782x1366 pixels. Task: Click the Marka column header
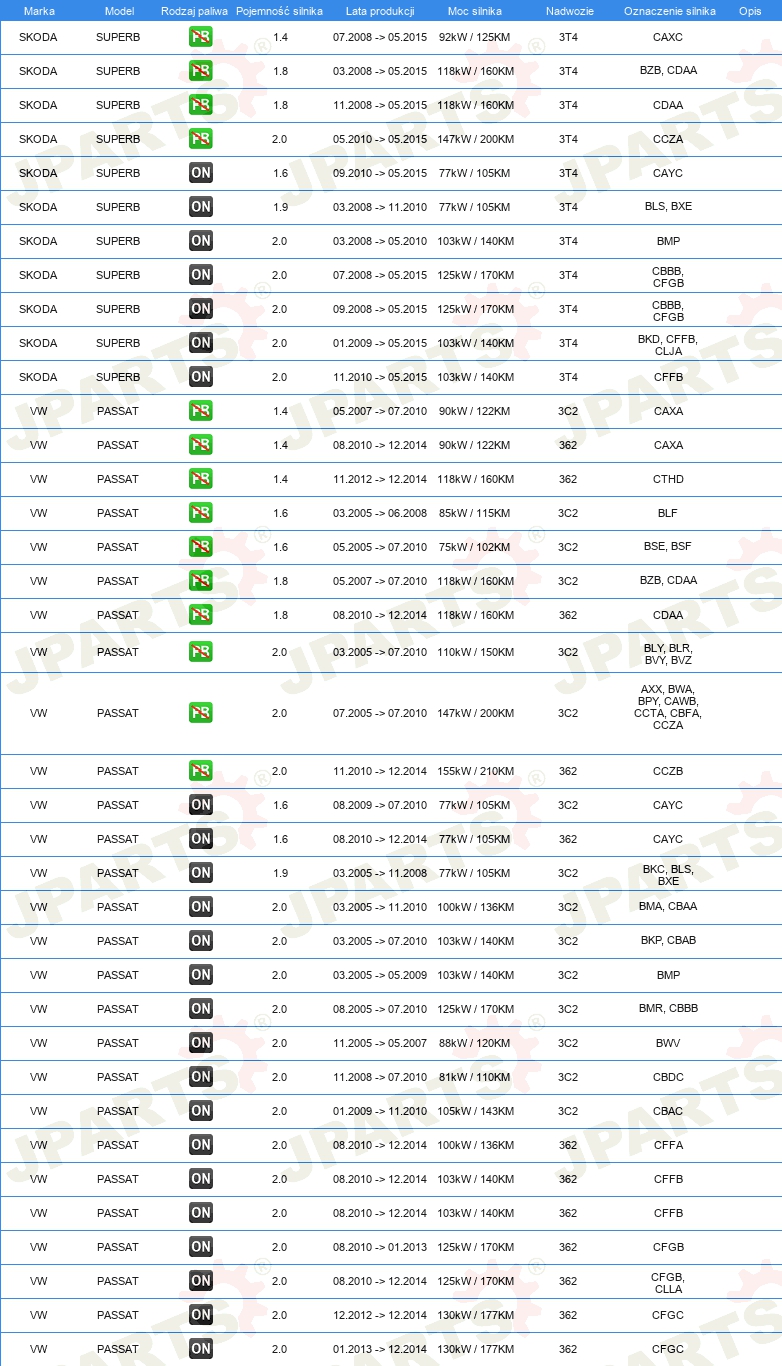[39, 11]
